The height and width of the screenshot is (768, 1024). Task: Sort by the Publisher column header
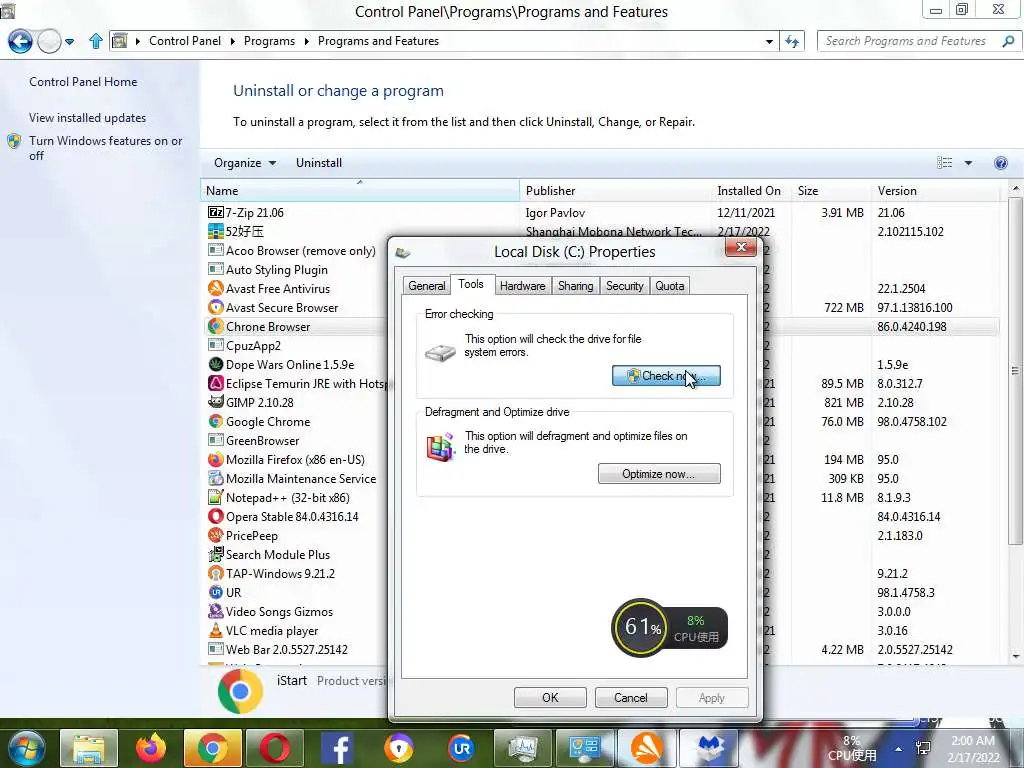[x=616, y=191]
